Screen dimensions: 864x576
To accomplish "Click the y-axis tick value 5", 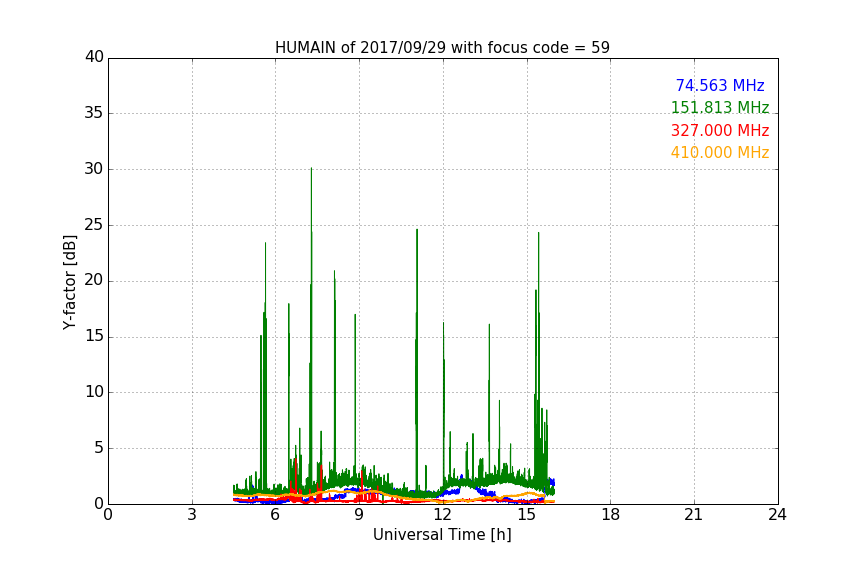I will click(x=99, y=448).
